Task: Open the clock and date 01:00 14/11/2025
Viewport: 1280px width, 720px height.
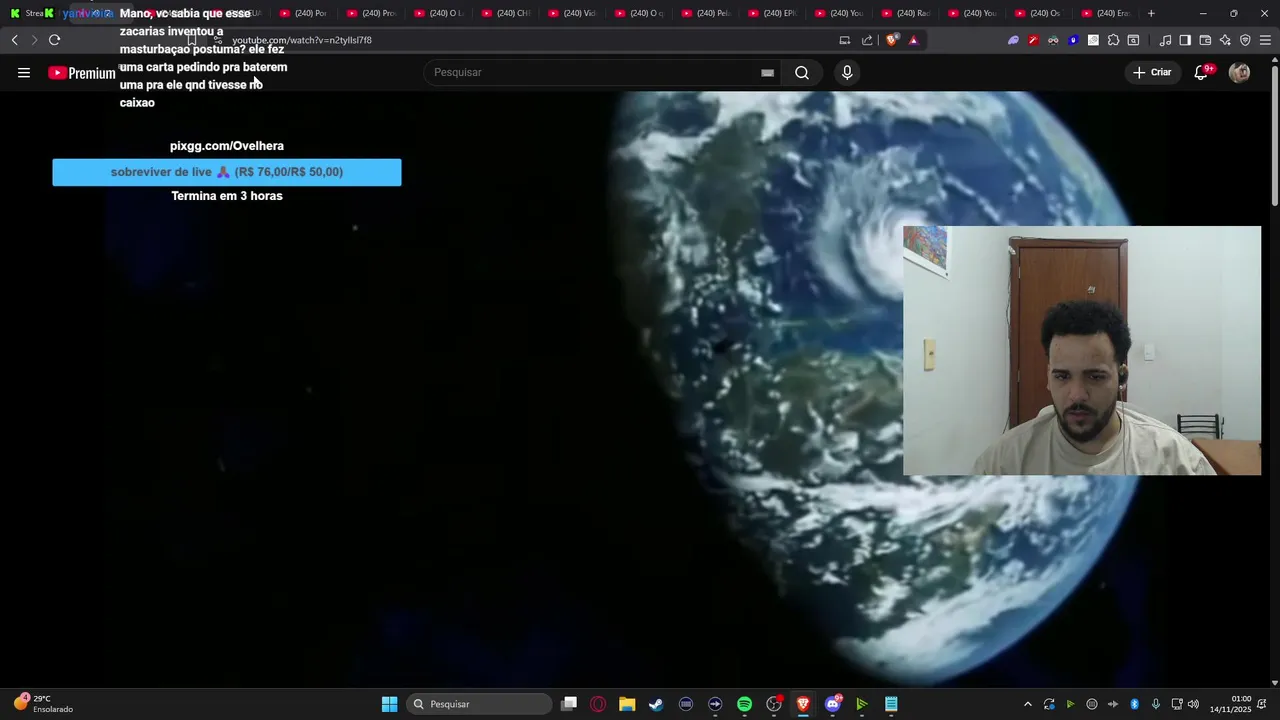Action: click(1231, 704)
